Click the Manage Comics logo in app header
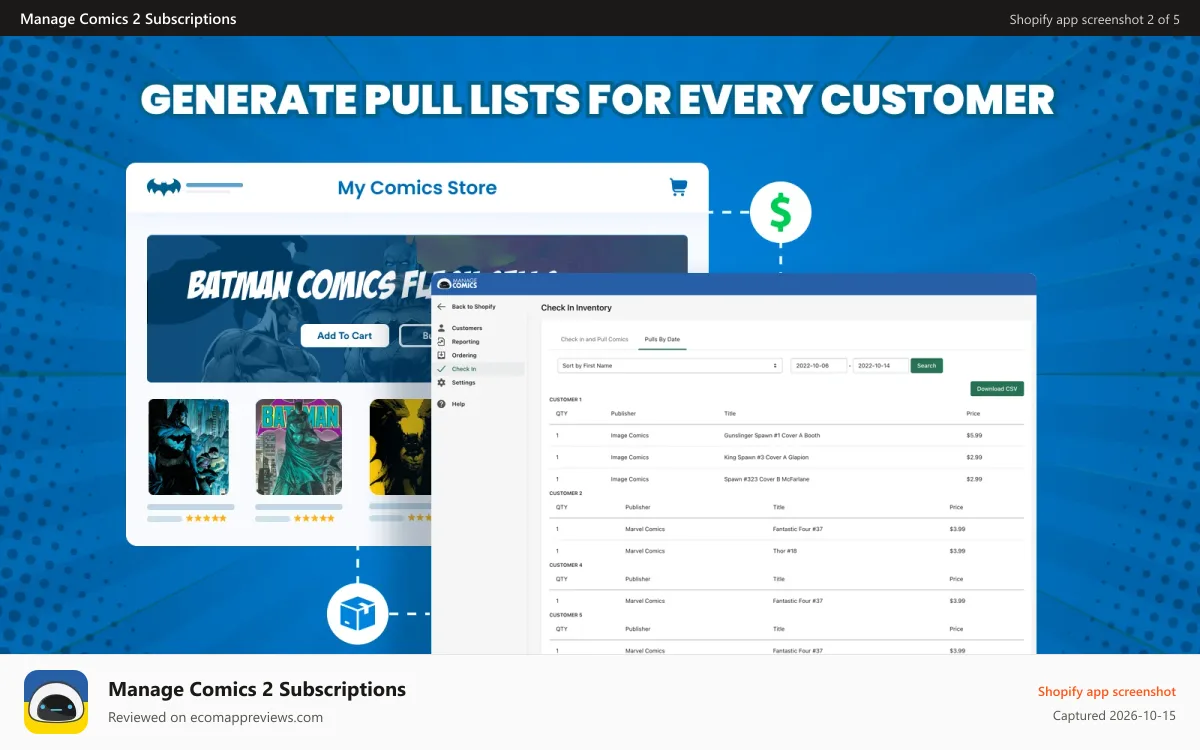Viewport: 1200px width, 750px height. pyautogui.click(x=458, y=284)
